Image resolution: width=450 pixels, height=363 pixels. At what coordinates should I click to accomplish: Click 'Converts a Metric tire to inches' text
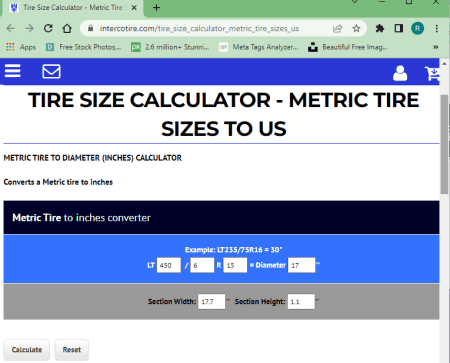click(58, 182)
